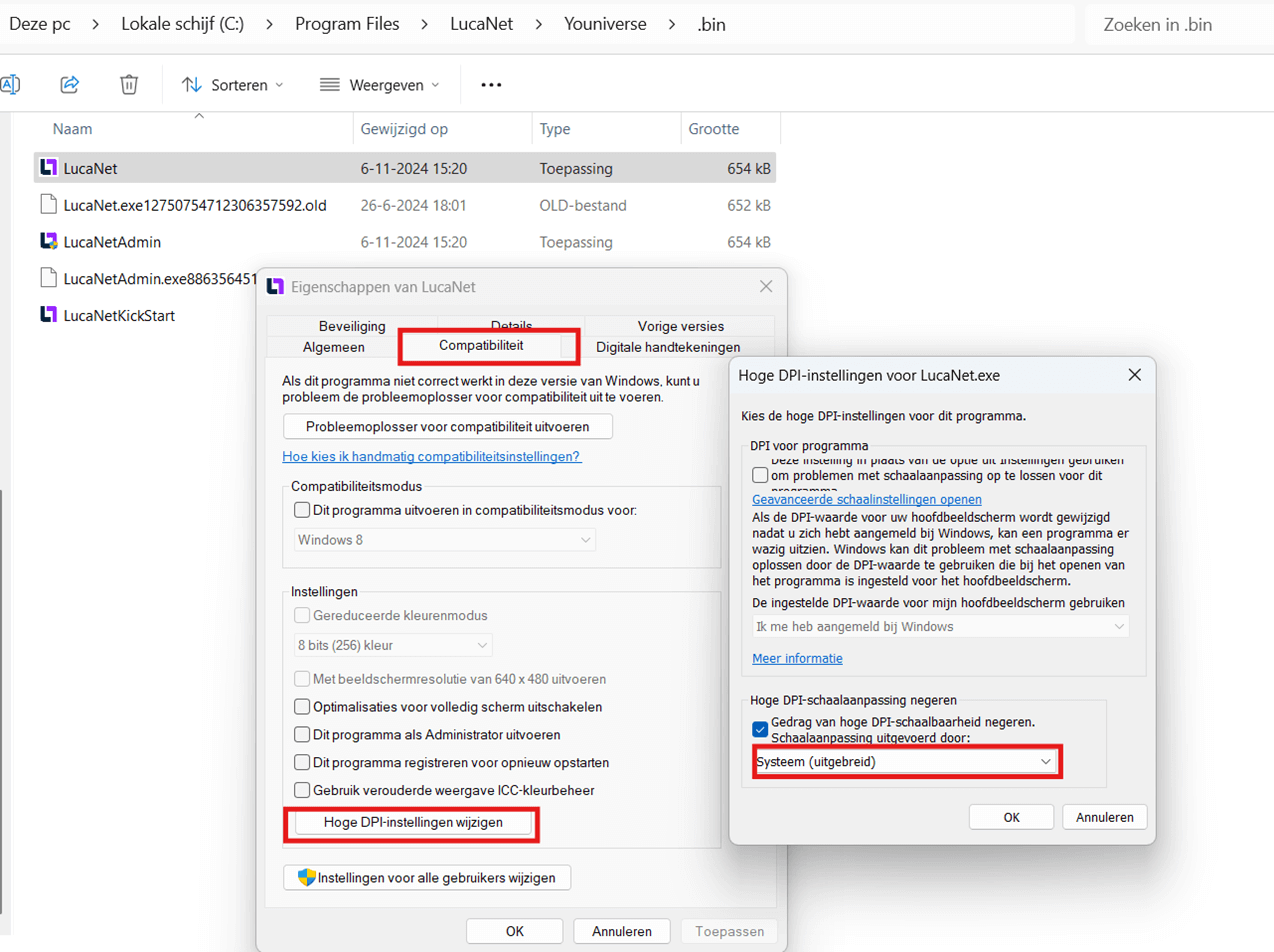Toggle Gereduceerde kleurenmodus checkbox
Screen dimensions: 1274x952
tap(302, 615)
